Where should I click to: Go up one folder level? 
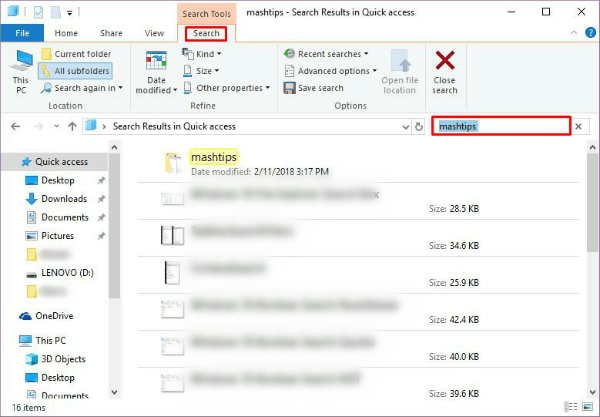click(x=72, y=126)
